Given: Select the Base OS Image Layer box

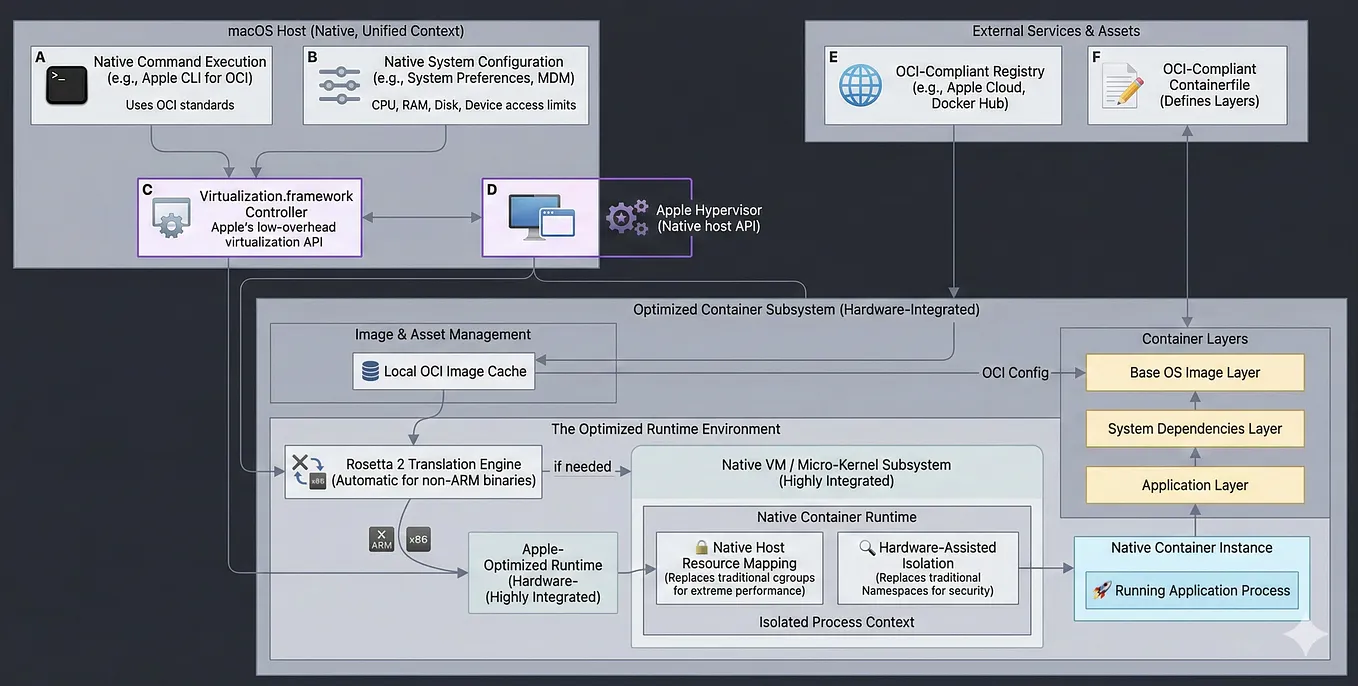Looking at the screenshot, I should tap(1195, 372).
